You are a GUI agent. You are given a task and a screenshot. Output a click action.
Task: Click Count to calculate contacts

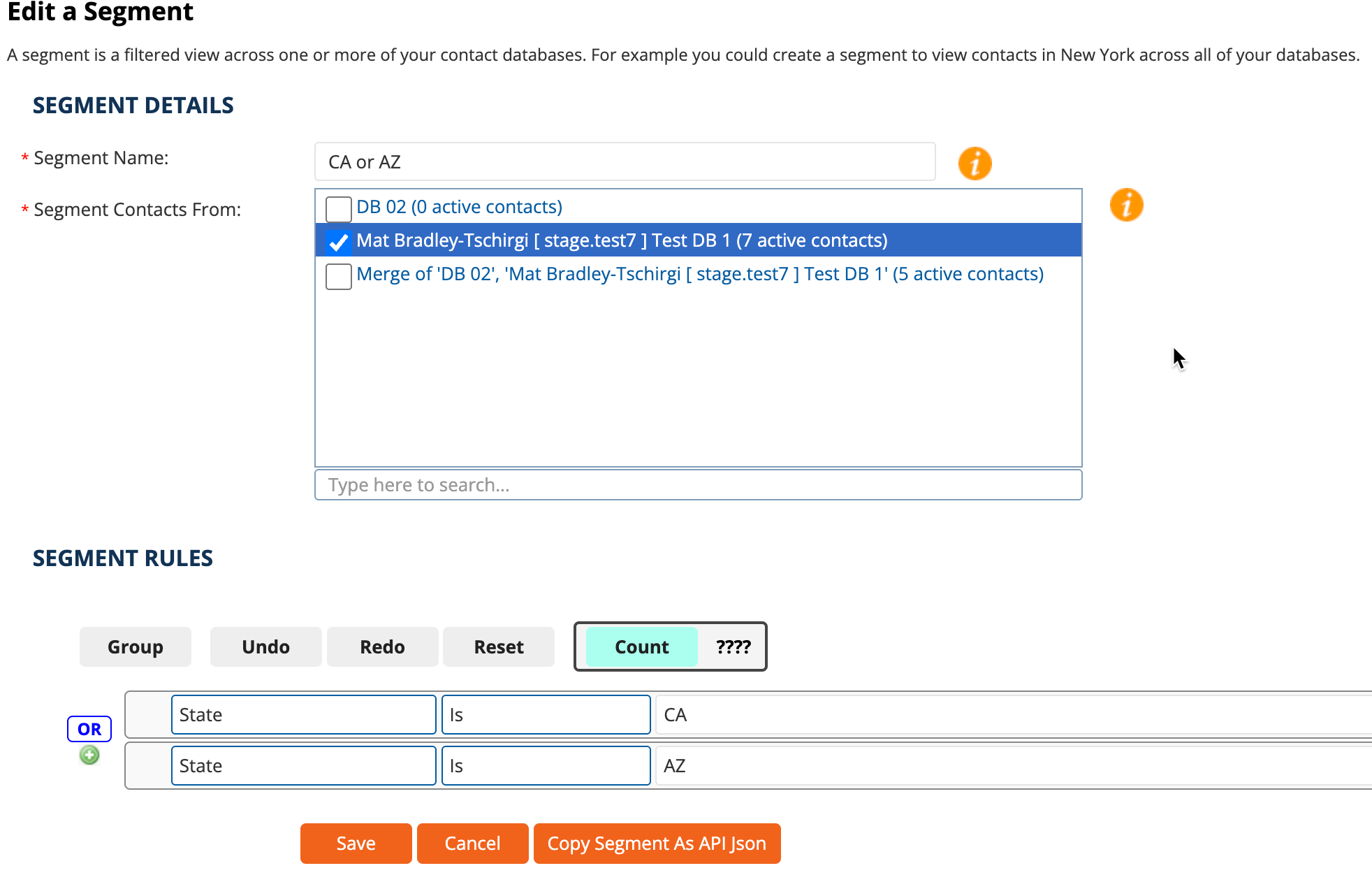pyautogui.click(x=641, y=646)
